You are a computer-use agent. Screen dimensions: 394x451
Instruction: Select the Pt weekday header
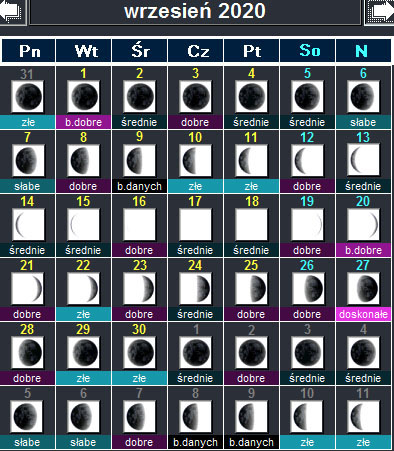coord(251,51)
